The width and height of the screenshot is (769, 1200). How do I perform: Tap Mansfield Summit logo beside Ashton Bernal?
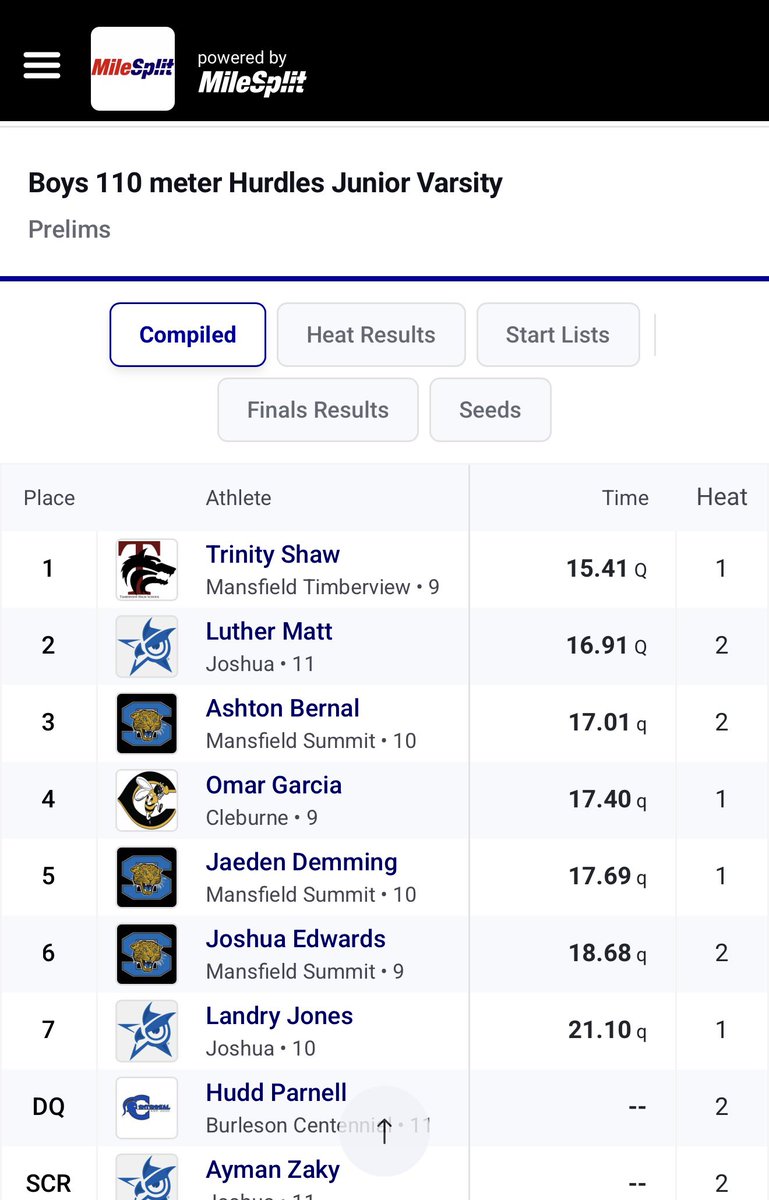pos(147,723)
